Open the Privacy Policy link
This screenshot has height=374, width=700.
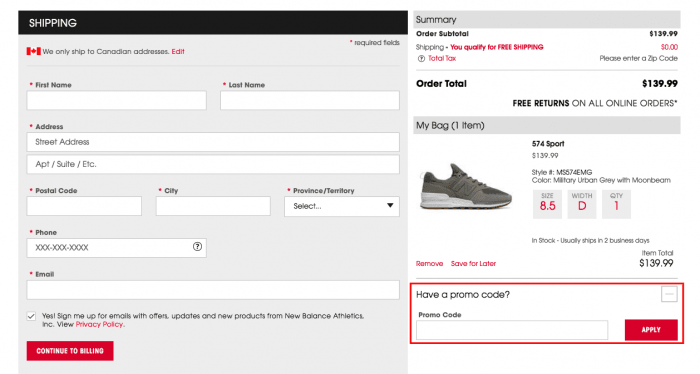pos(99,324)
